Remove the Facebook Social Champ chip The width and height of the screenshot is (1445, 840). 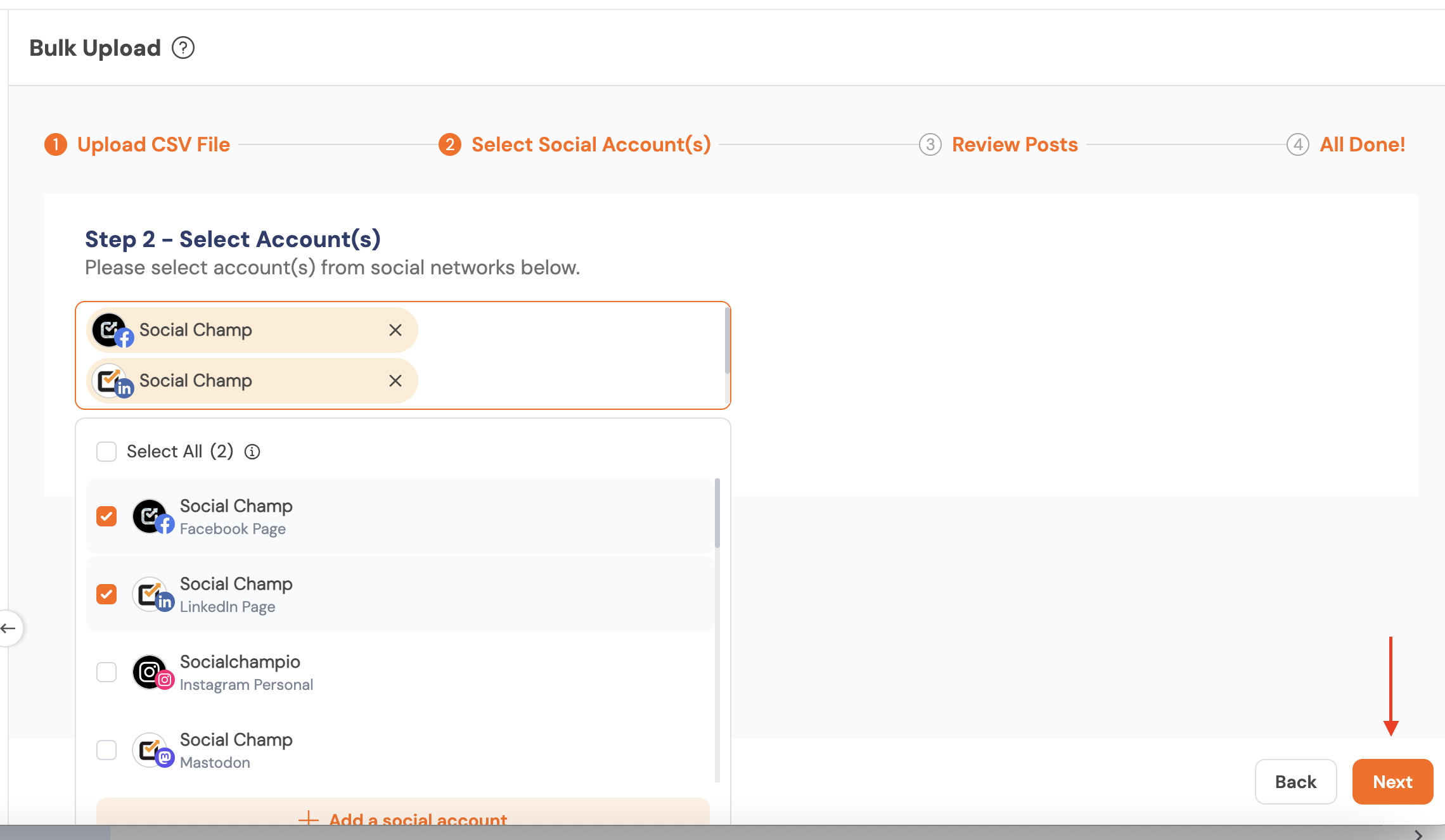(x=395, y=330)
